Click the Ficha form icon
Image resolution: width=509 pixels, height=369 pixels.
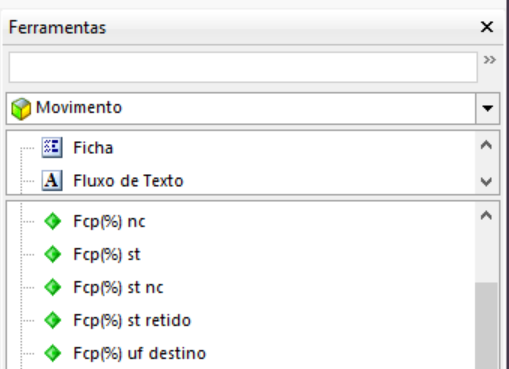[52, 147]
